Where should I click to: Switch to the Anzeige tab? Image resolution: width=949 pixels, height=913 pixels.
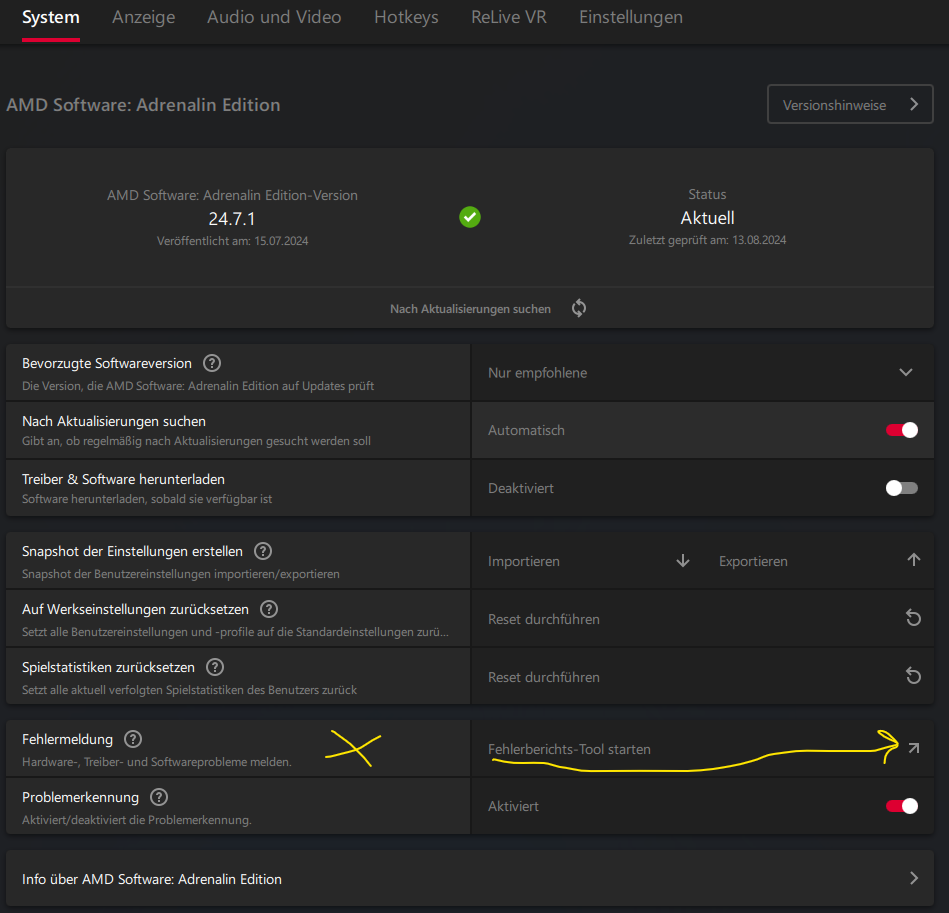pos(143,18)
